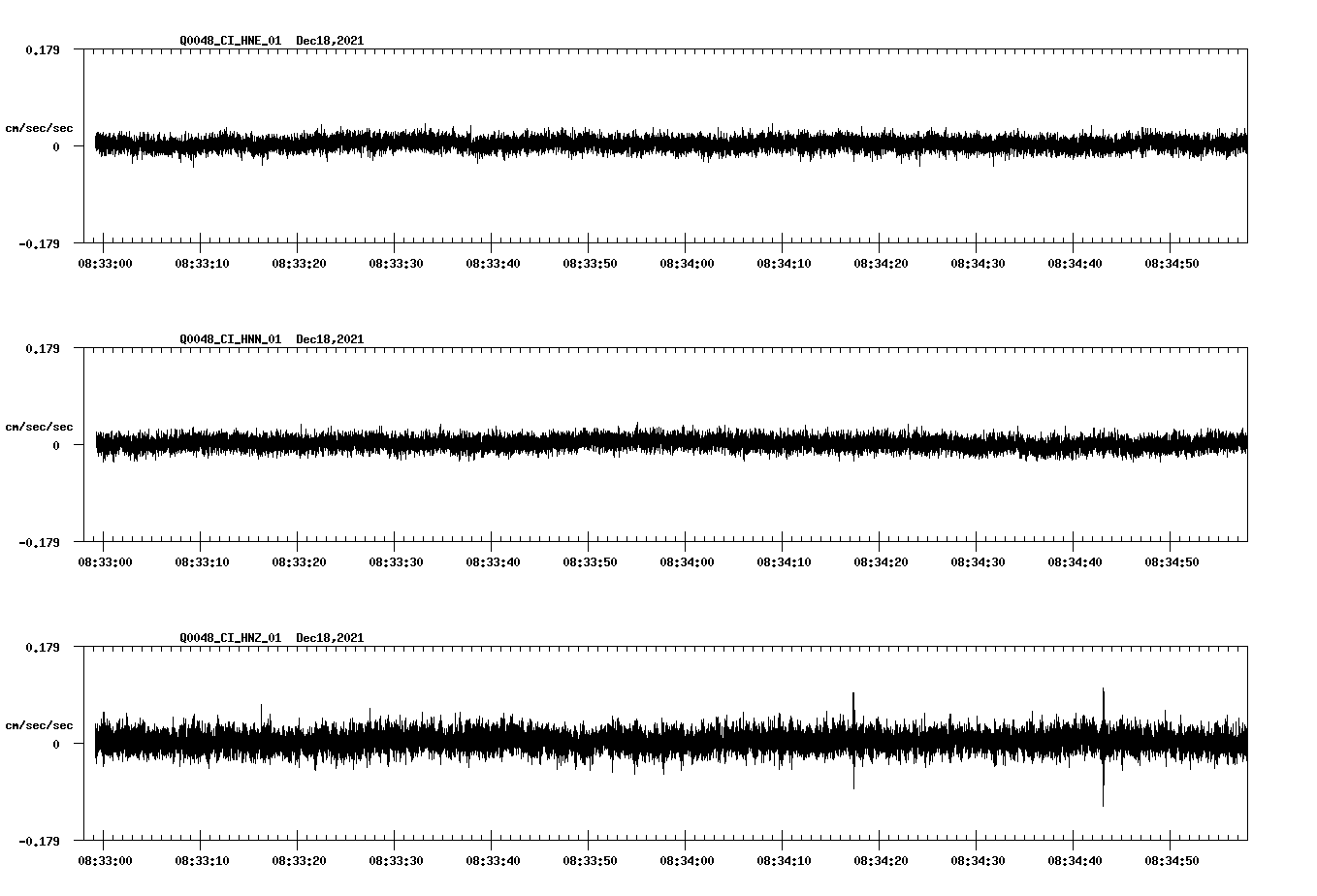1317x896 pixels.
Task: Click the large HNZ spike after 08:34:40
Action: point(1104,747)
